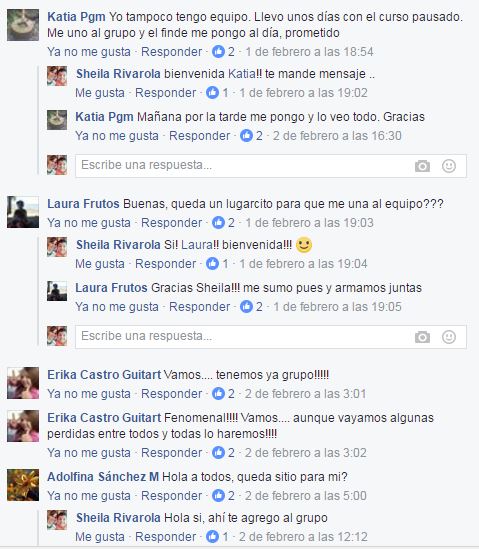479x549 pixels.
Task: Reply to Adolfina Sánchez M's comment
Action: coord(172,496)
